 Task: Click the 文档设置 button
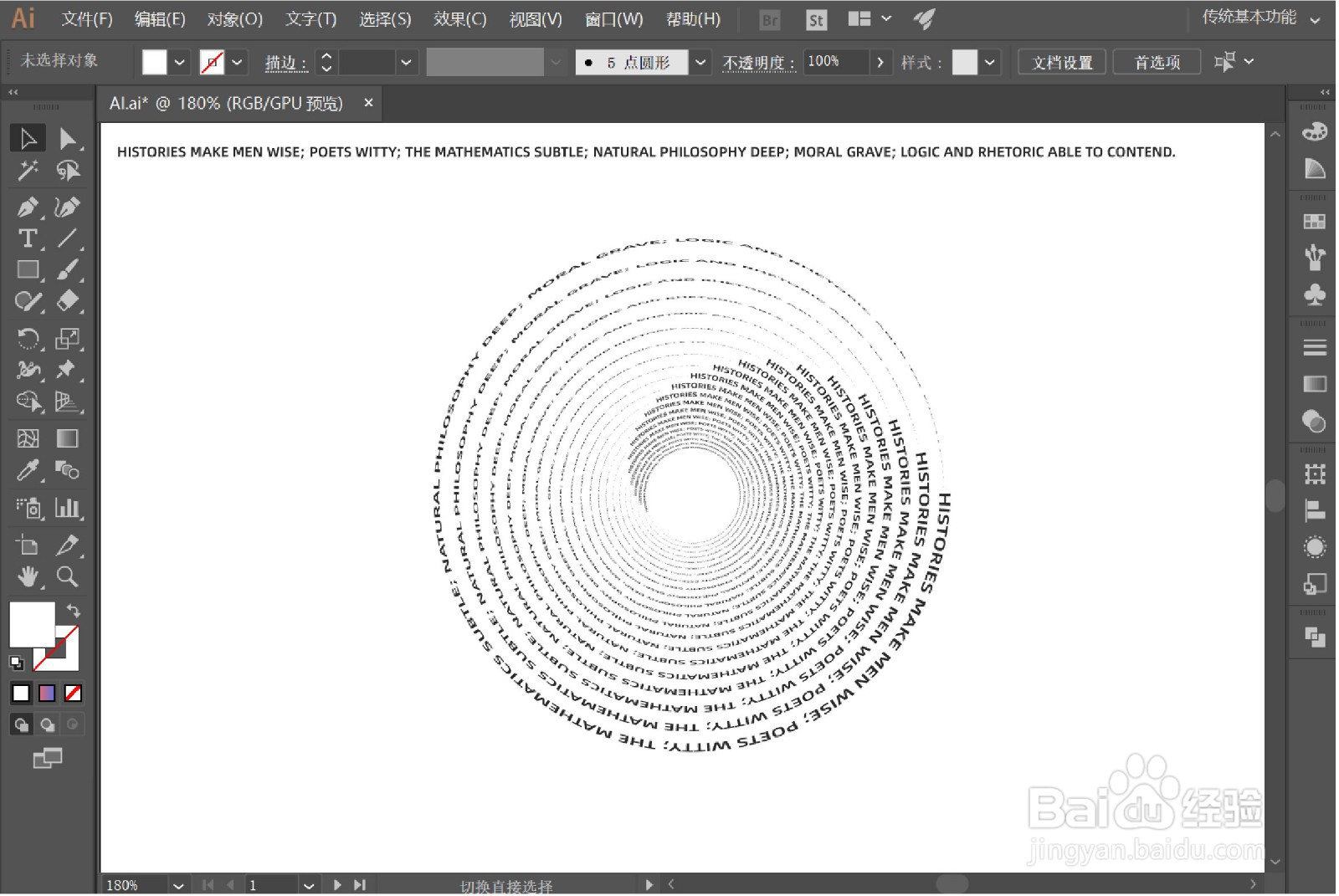coord(1062,62)
